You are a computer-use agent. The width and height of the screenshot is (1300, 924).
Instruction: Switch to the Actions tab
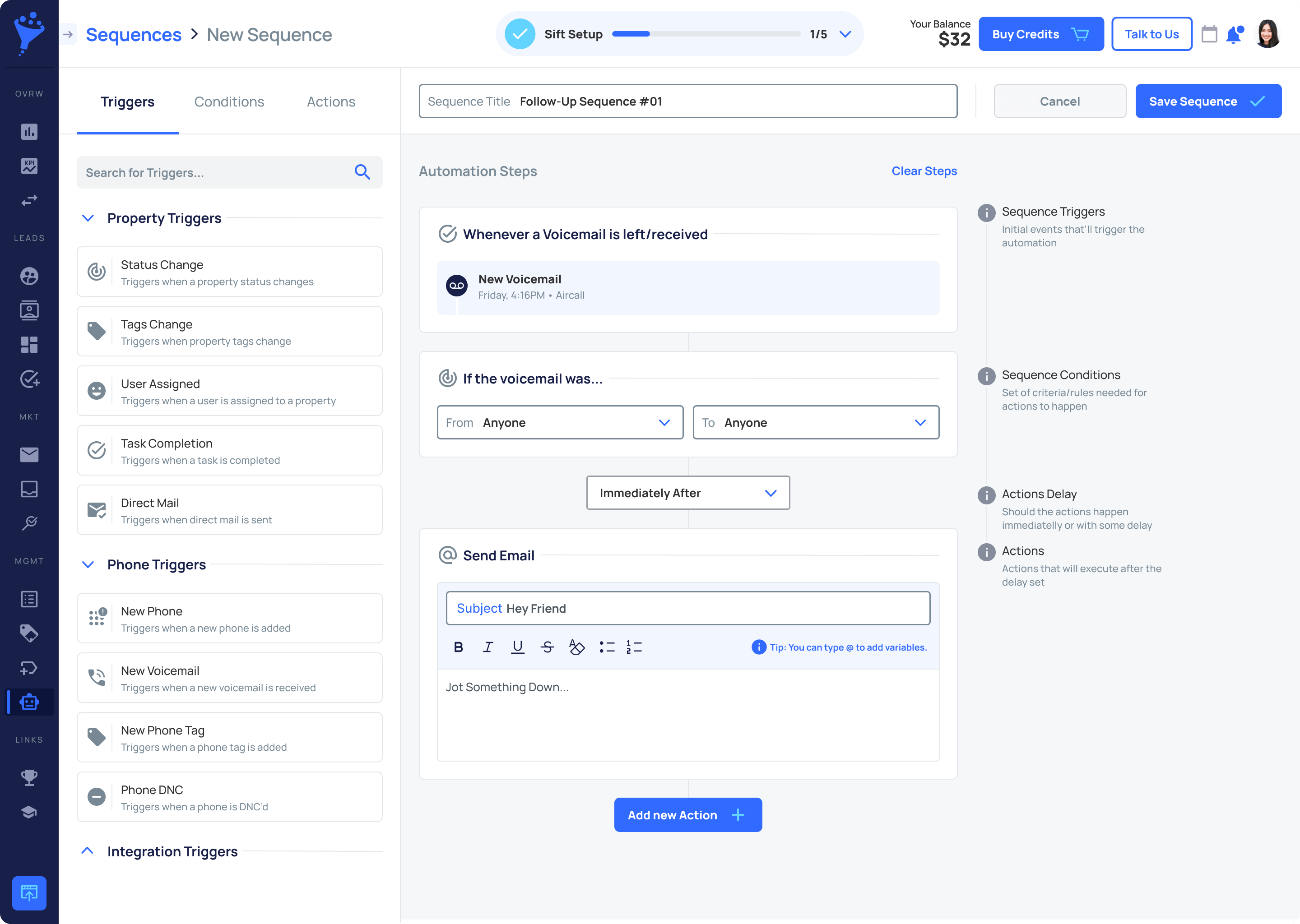tap(331, 102)
